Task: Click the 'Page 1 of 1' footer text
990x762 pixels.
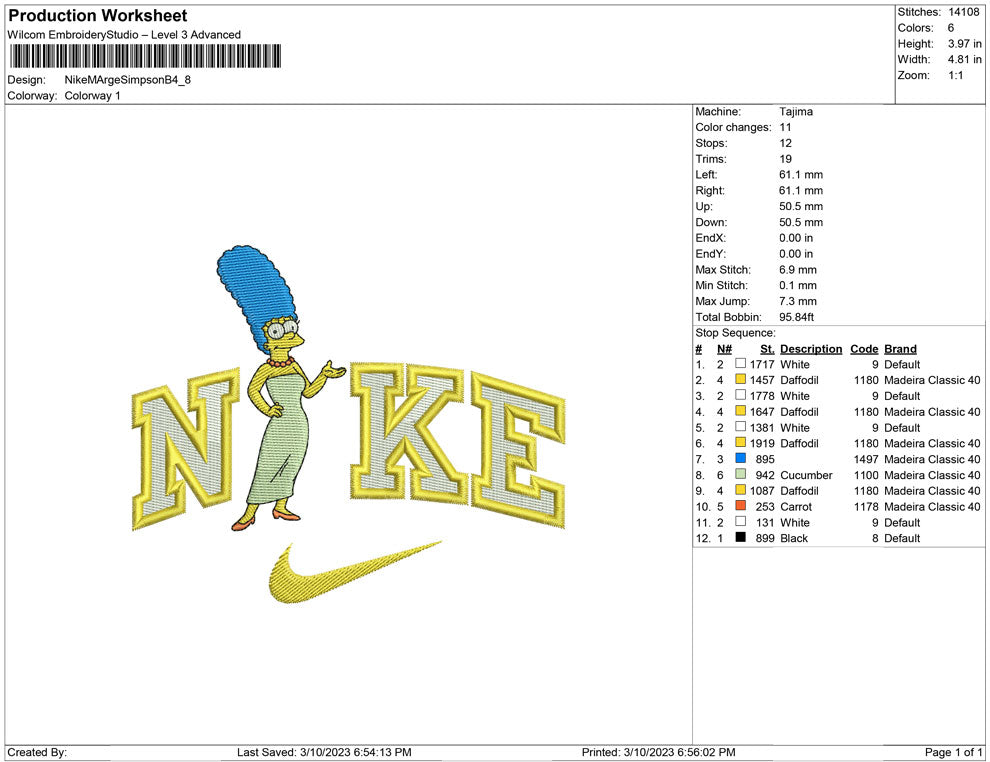Action: pos(953,752)
